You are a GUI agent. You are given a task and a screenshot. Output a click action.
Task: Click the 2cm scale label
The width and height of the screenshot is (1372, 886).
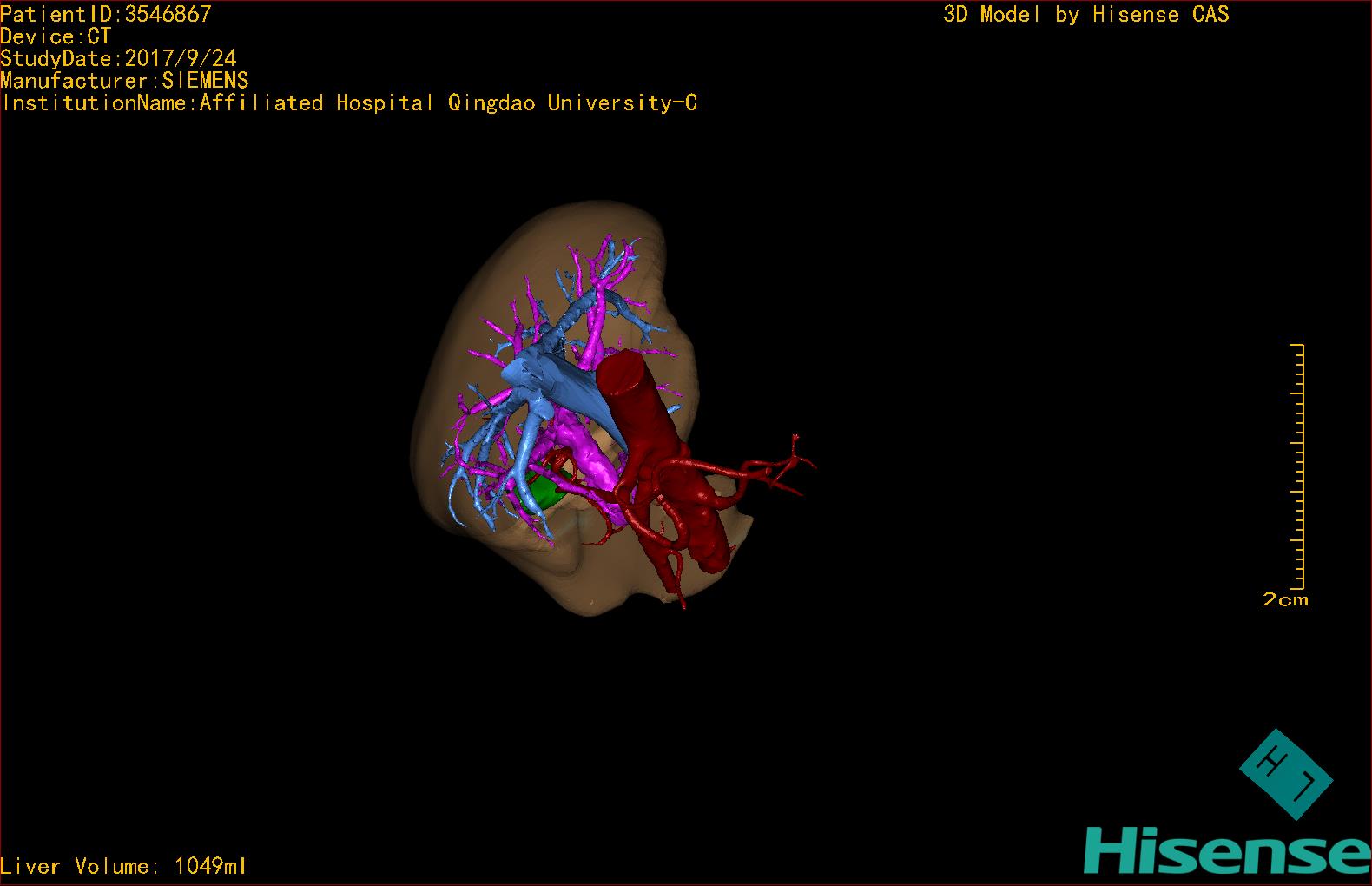click(1285, 599)
